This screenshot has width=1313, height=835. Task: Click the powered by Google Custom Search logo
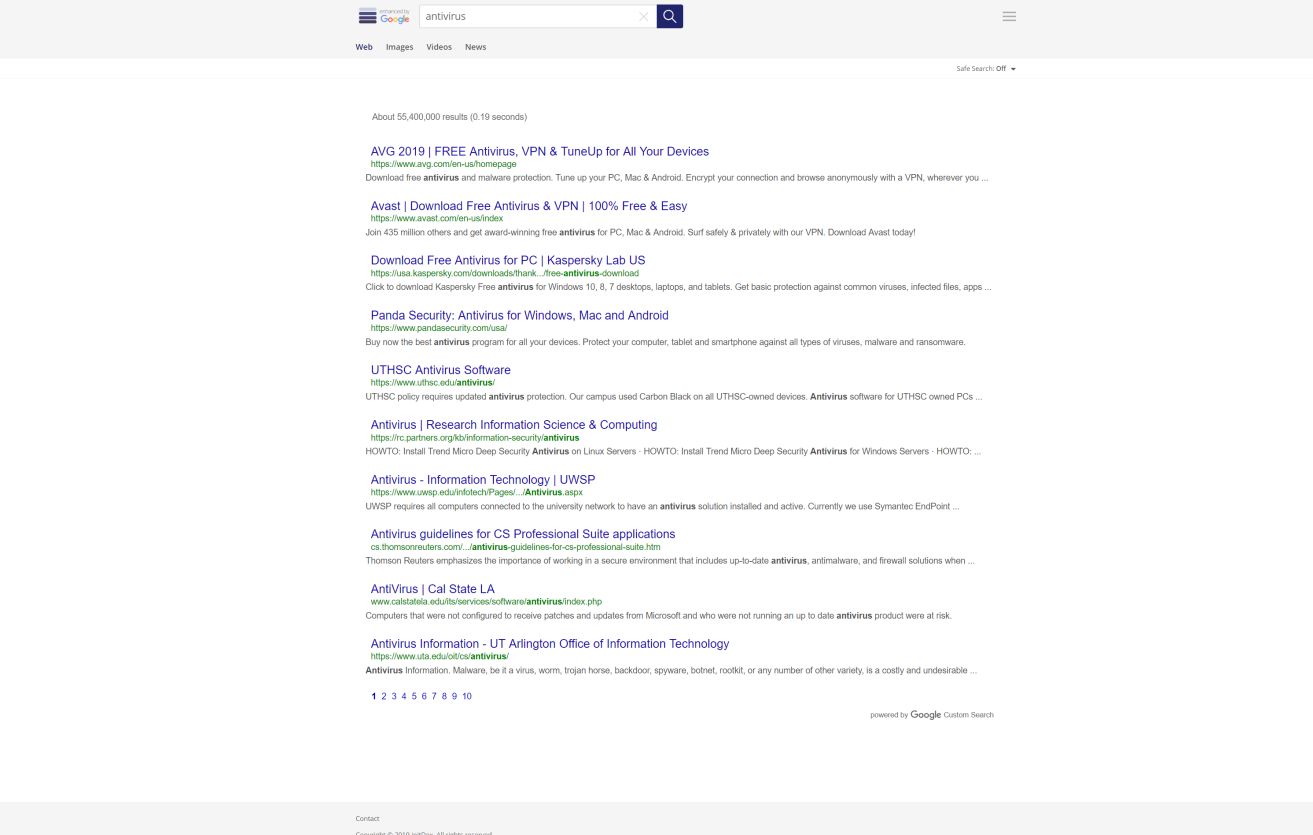pos(932,715)
